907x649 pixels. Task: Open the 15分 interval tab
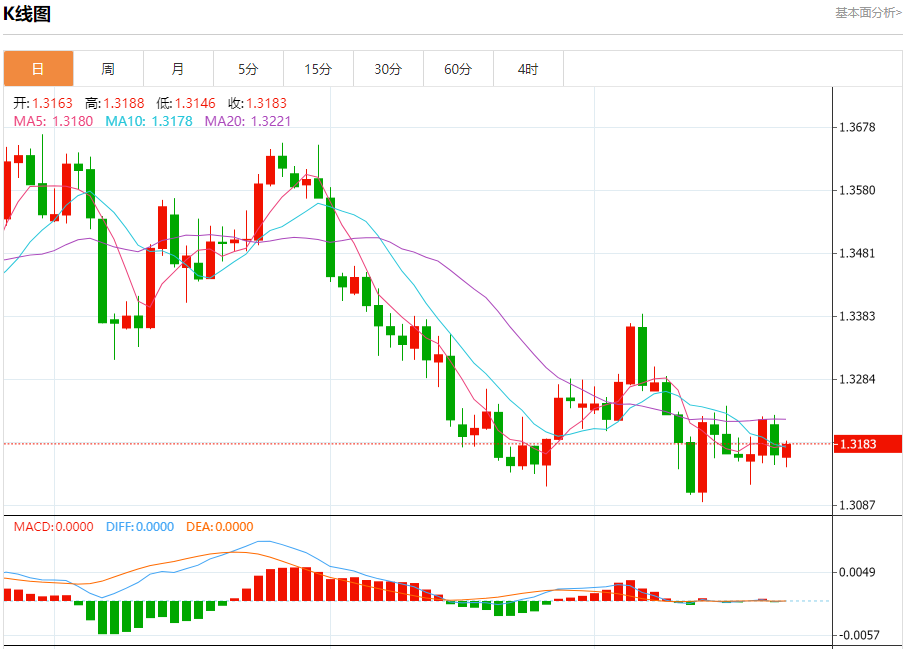click(x=318, y=69)
